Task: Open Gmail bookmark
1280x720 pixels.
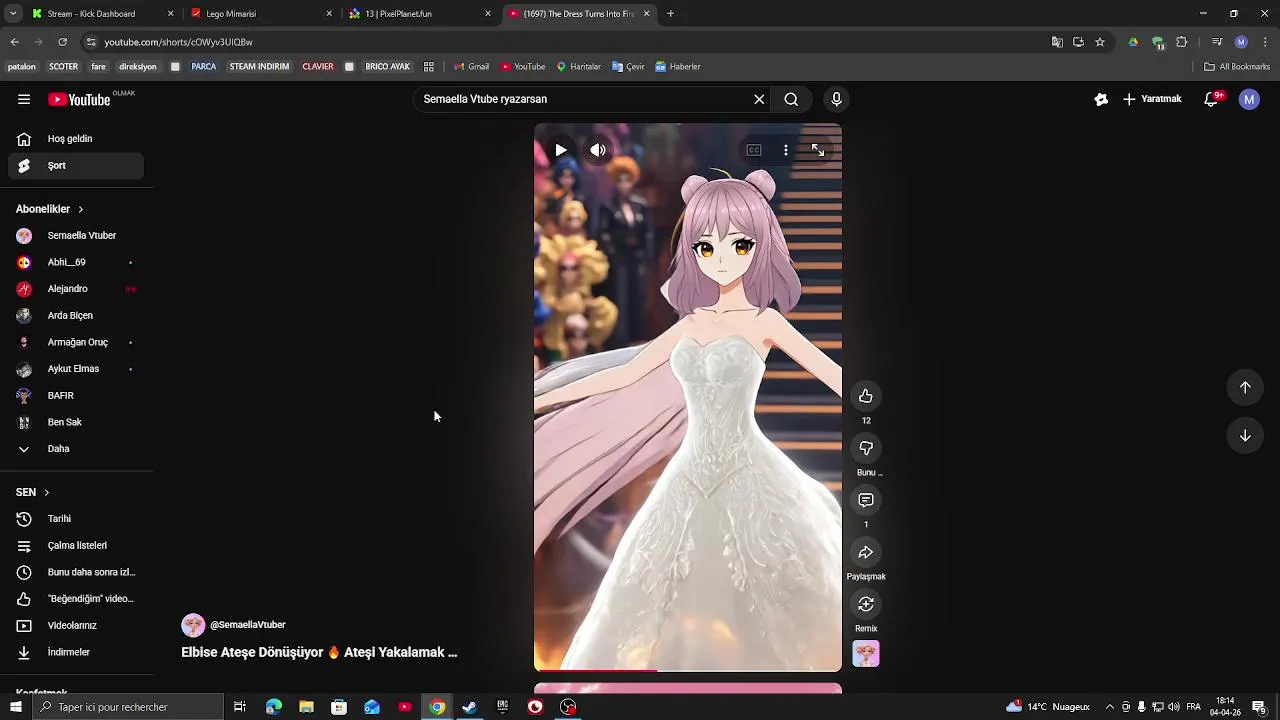Action: pos(471,67)
